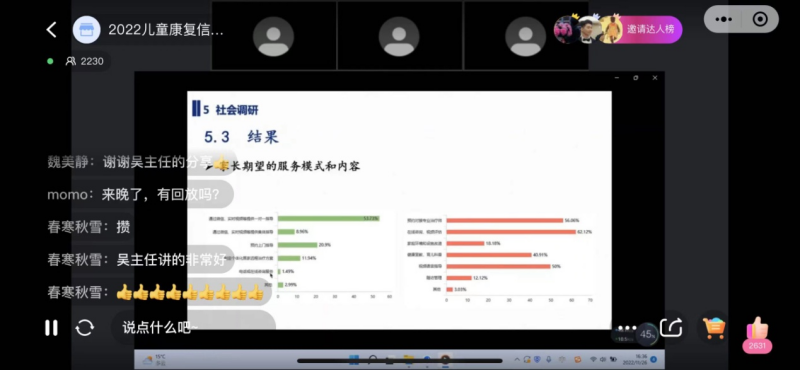Open the shopping cart
Viewport: 800px width, 370px height.
(x=713, y=328)
